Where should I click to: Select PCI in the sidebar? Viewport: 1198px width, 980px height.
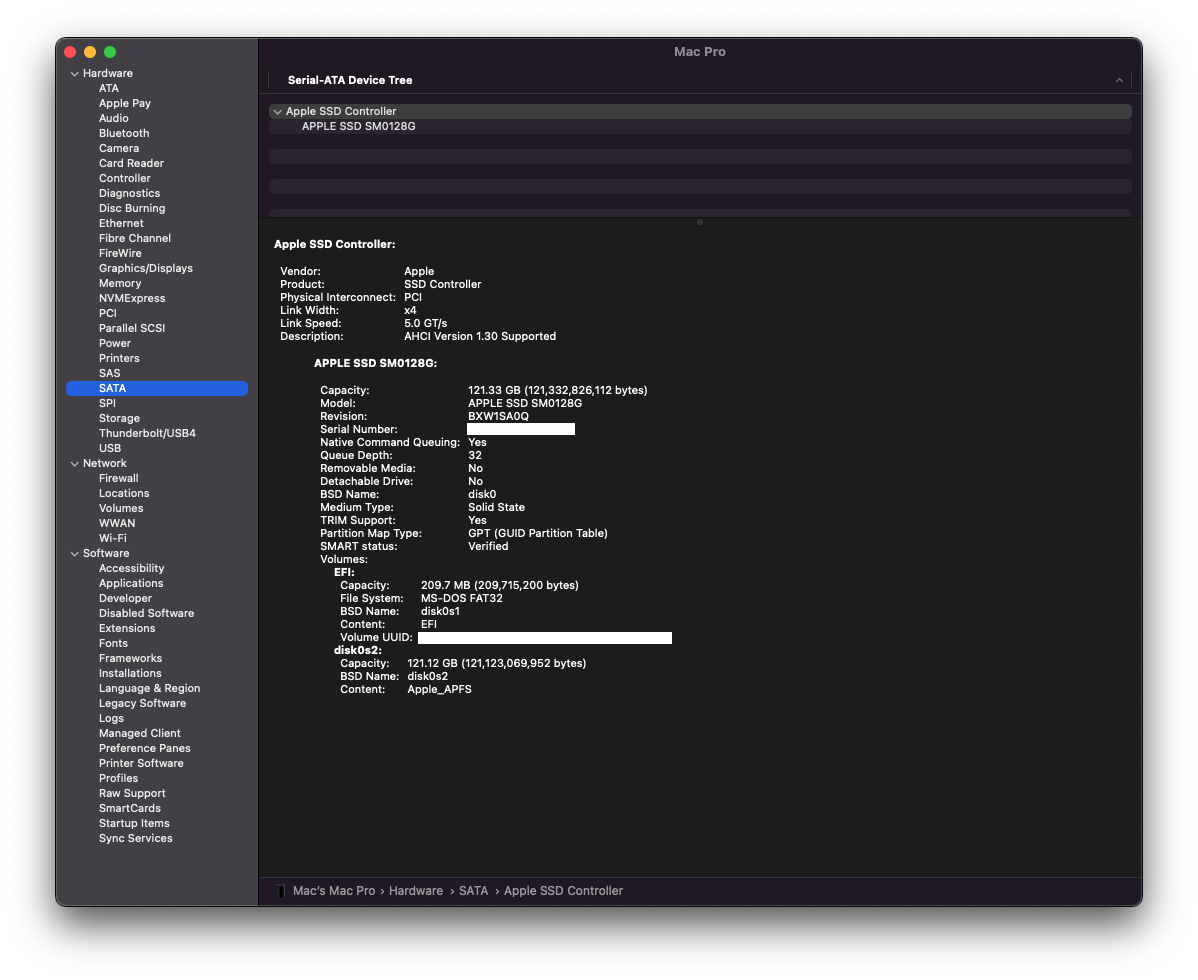[108, 313]
